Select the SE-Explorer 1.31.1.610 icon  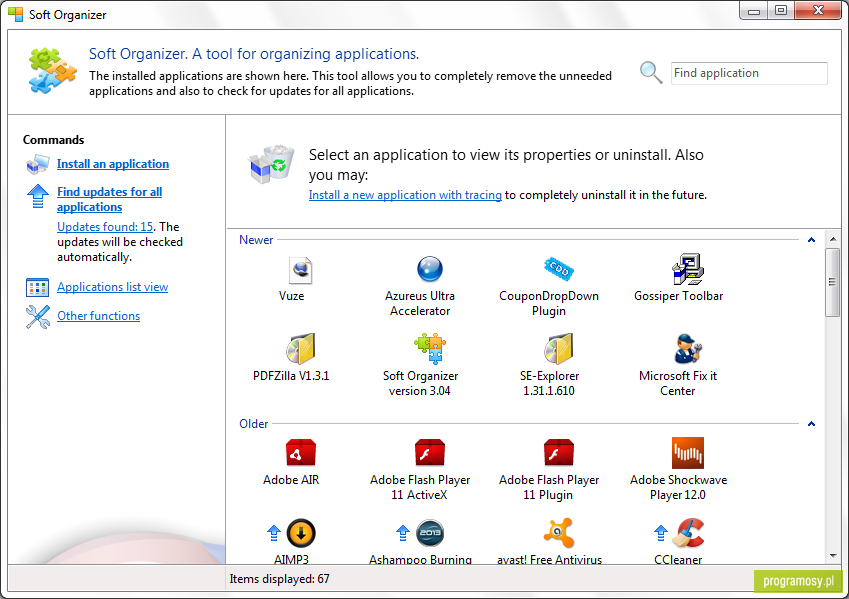(558, 349)
